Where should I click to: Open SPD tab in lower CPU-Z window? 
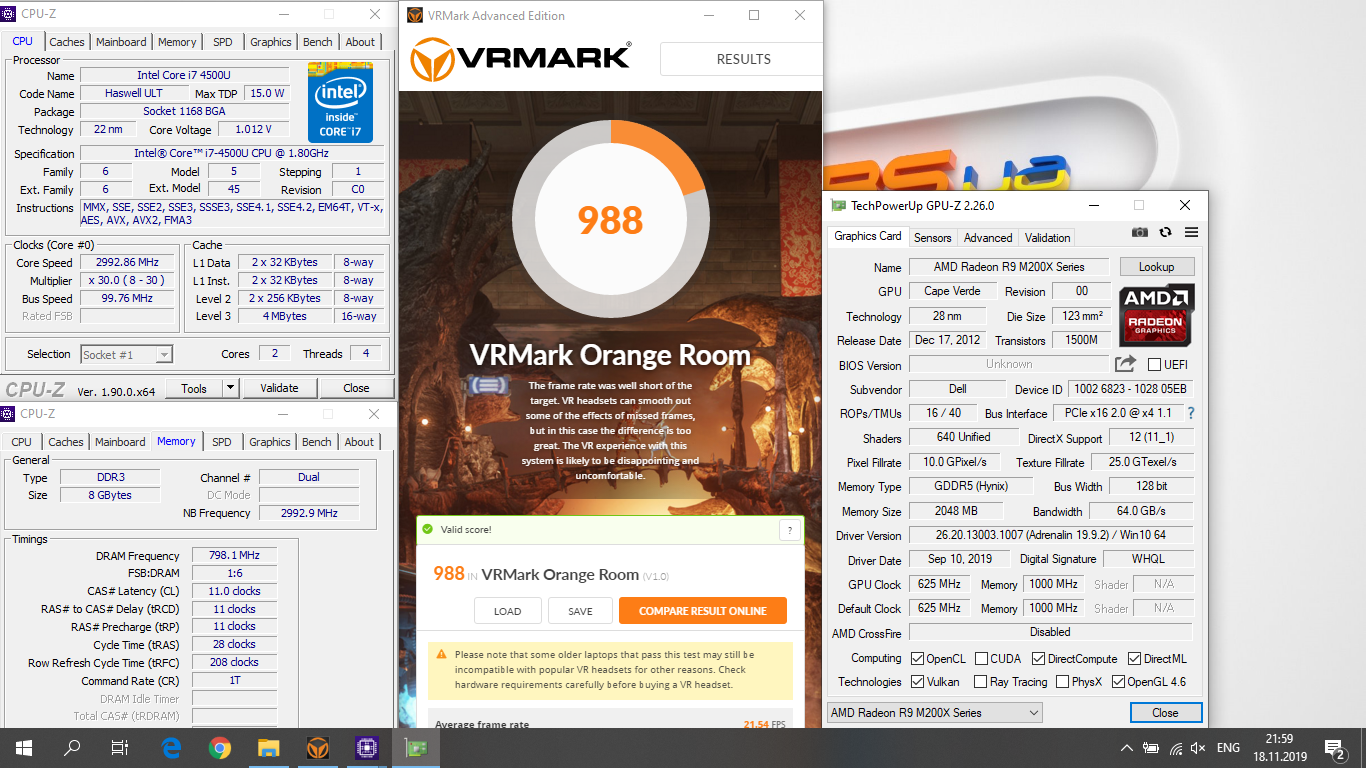(x=222, y=442)
